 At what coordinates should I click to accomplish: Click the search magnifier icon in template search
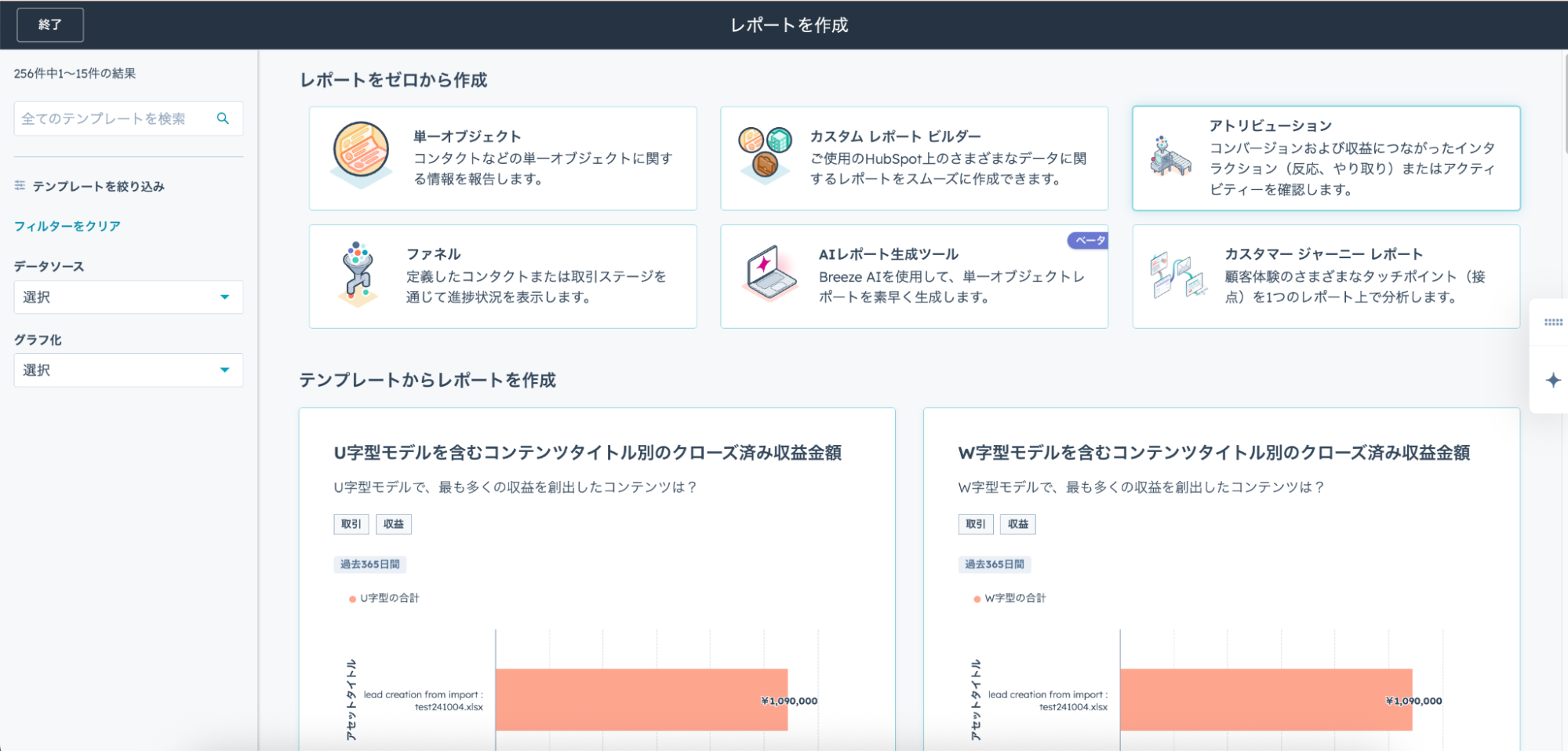click(x=223, y=118)
